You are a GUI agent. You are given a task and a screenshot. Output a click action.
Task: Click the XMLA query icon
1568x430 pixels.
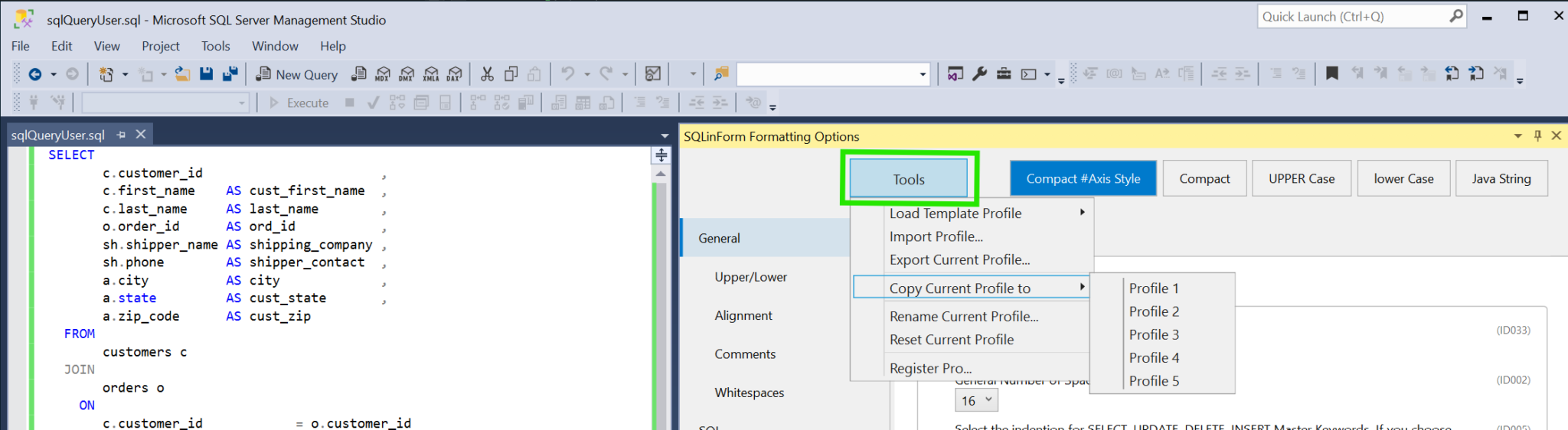click(431, 74)
